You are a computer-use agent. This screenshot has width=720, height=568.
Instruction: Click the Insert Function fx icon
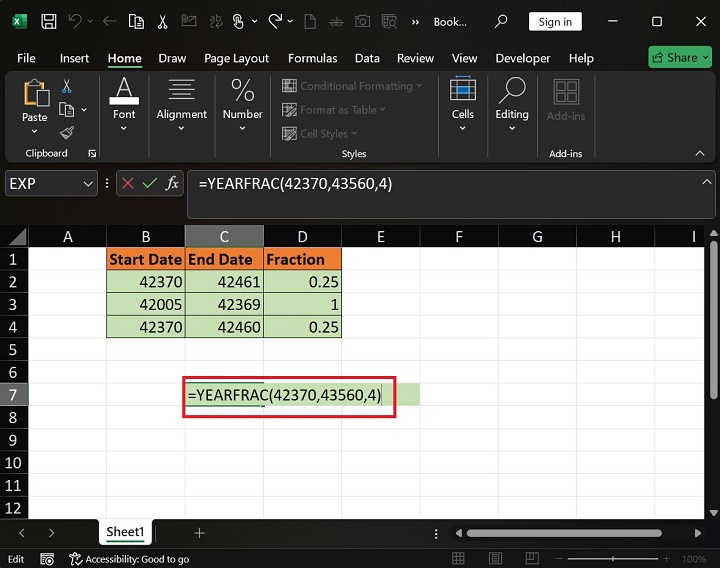(172, 183)
